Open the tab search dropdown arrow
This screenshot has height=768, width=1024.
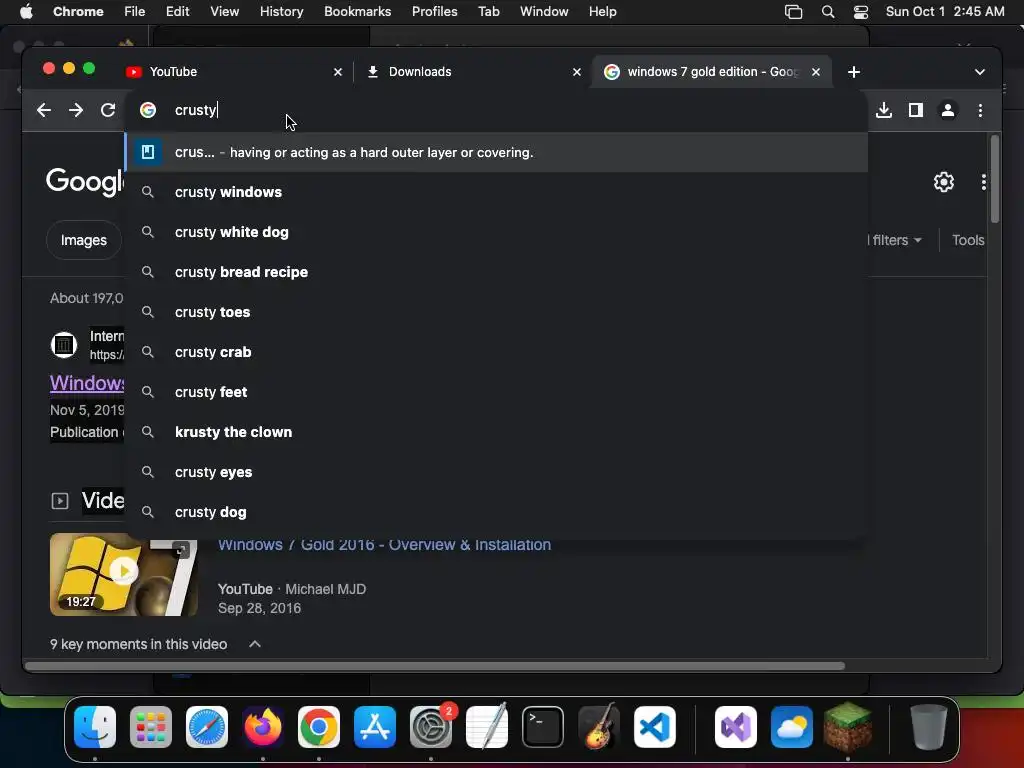980,72
